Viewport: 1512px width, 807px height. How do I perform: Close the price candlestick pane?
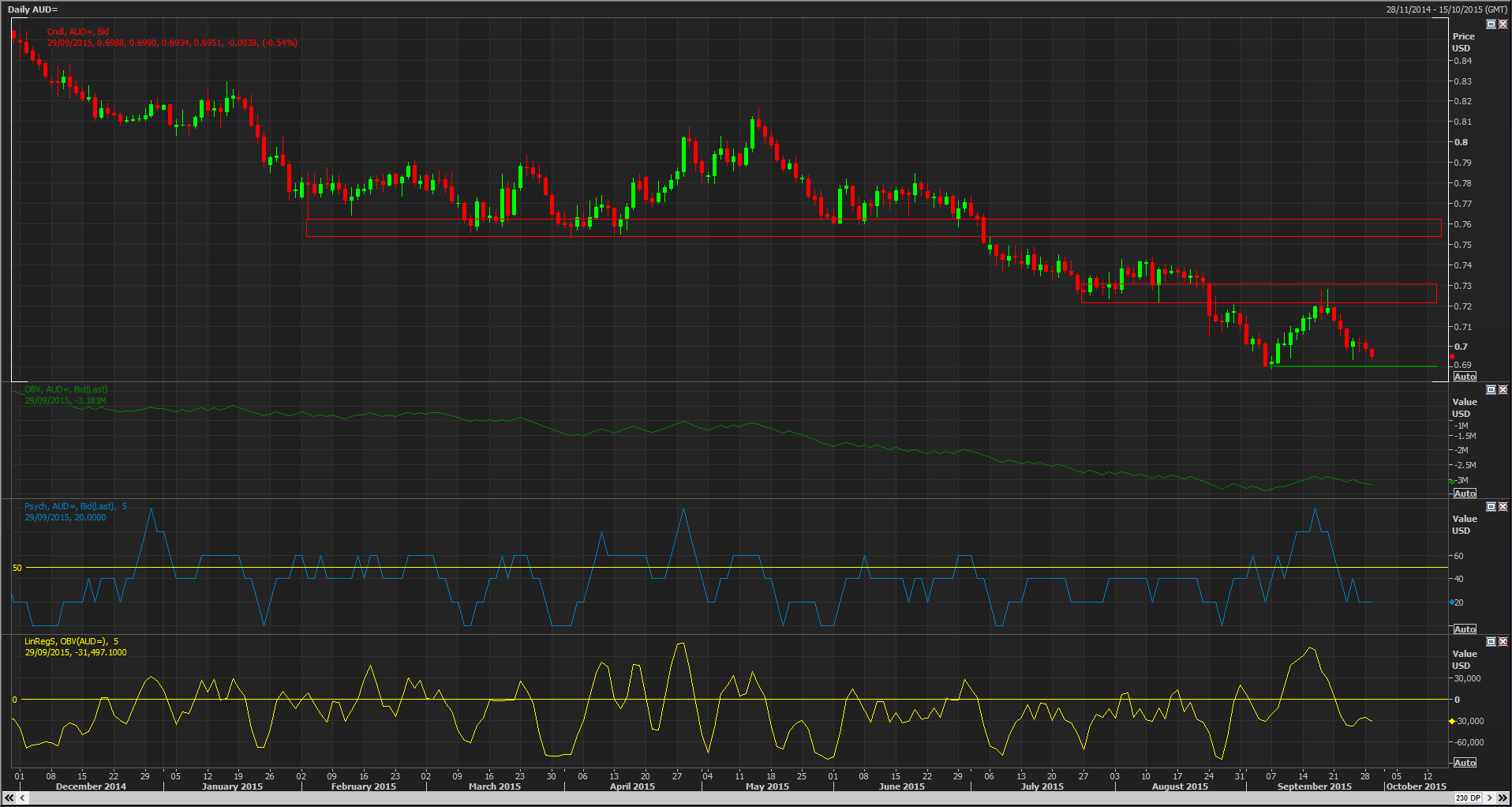(1503, 24)
